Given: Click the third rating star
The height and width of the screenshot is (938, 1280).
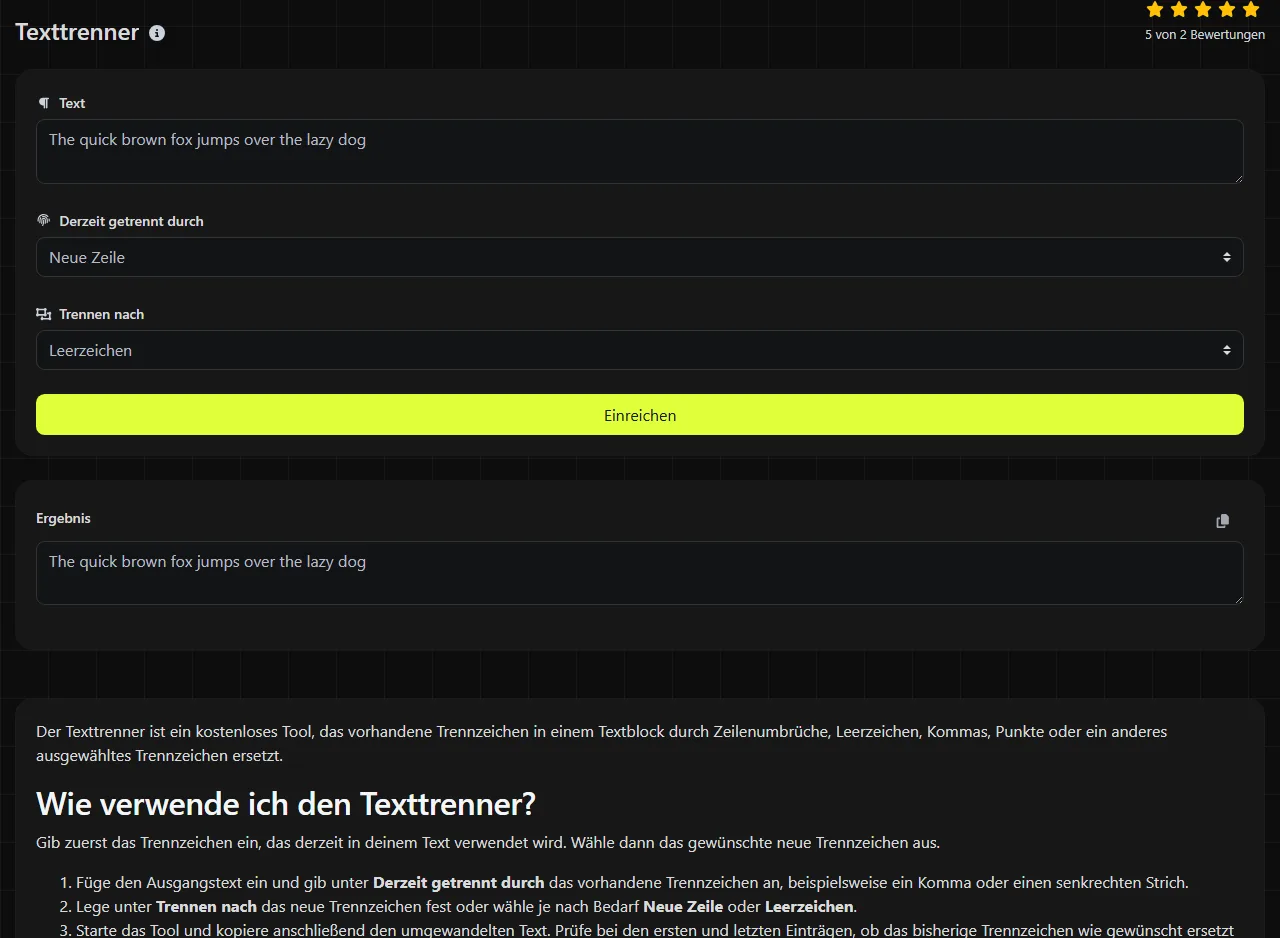Looking at the screenshot, I should 1203,10.
